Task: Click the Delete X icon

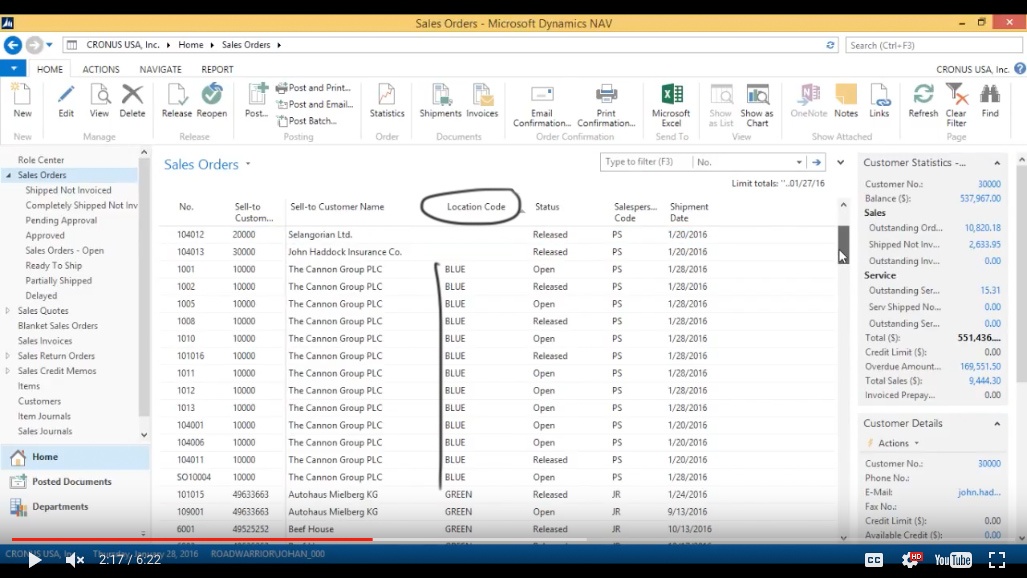Action: point(132,94)
